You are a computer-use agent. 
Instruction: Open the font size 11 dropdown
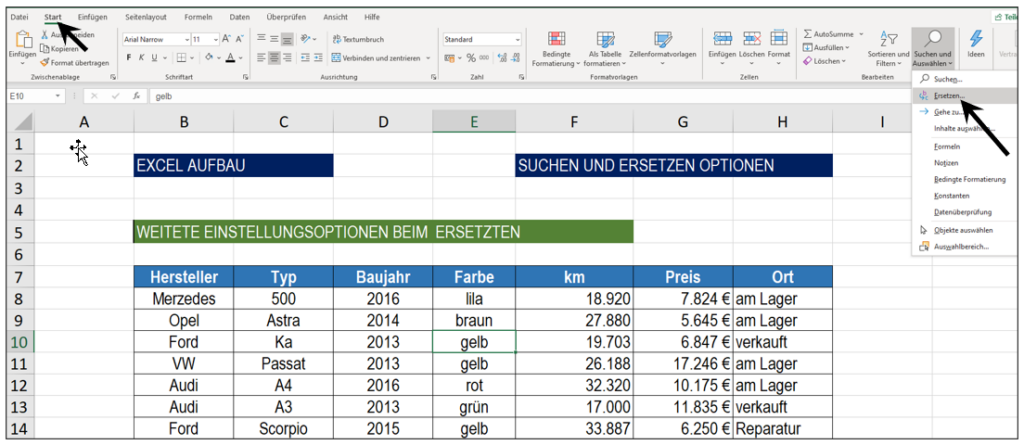pyautogui.click(x=215, y=39)
